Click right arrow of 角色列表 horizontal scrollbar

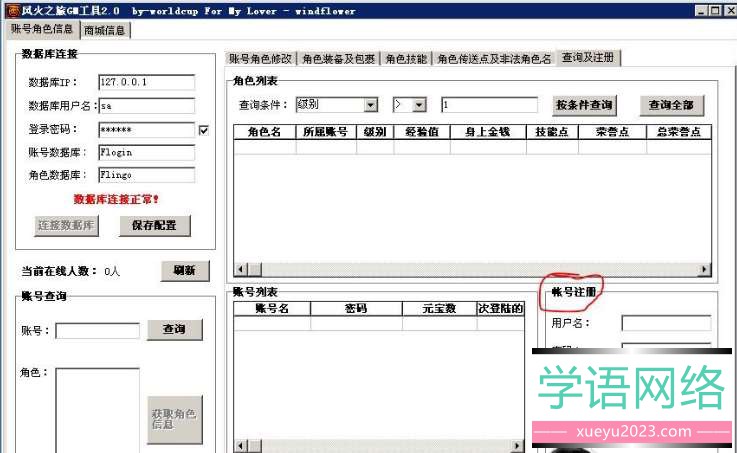coord(705,269)
